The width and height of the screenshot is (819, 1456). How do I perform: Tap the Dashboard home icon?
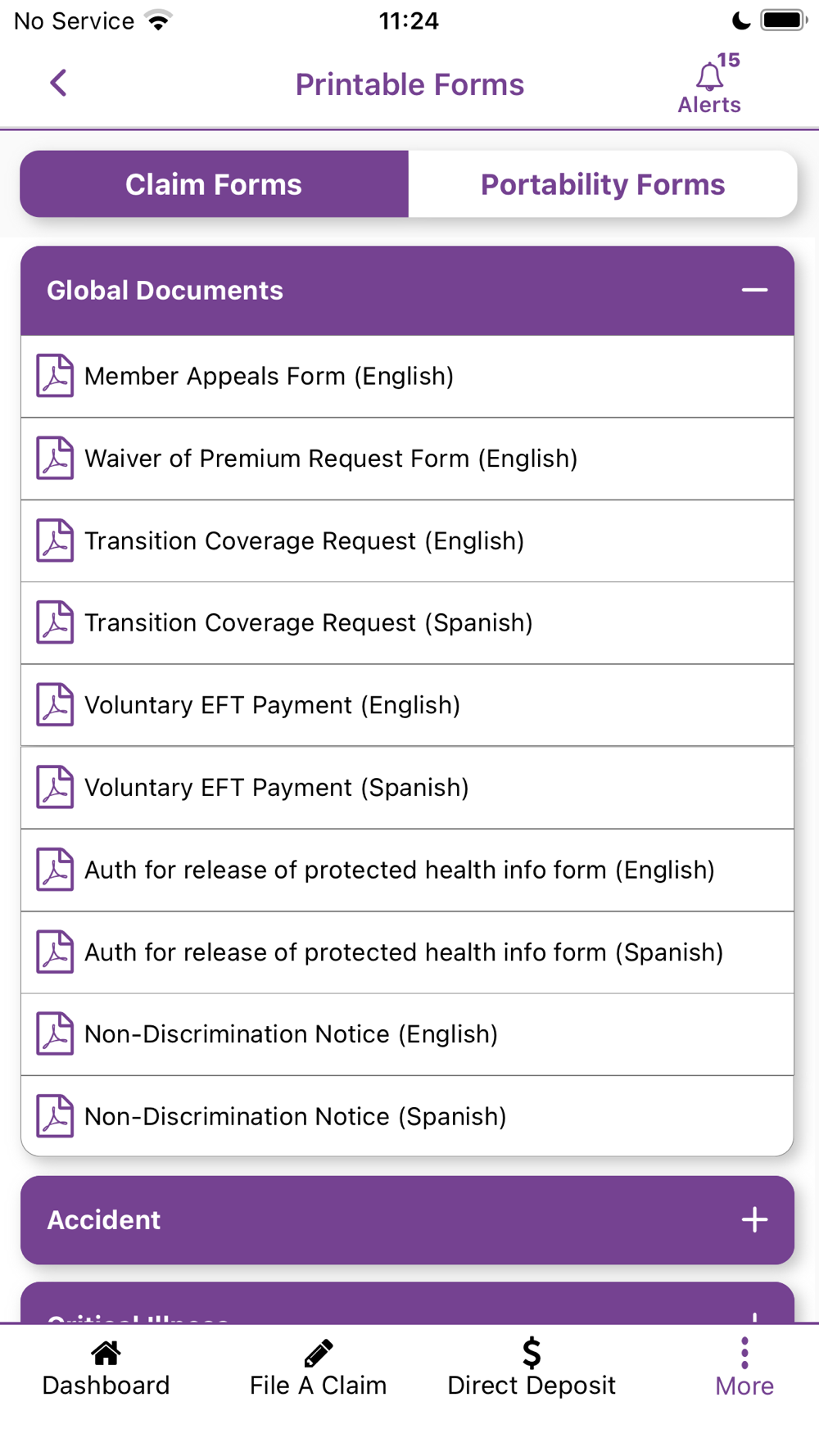106,1353
